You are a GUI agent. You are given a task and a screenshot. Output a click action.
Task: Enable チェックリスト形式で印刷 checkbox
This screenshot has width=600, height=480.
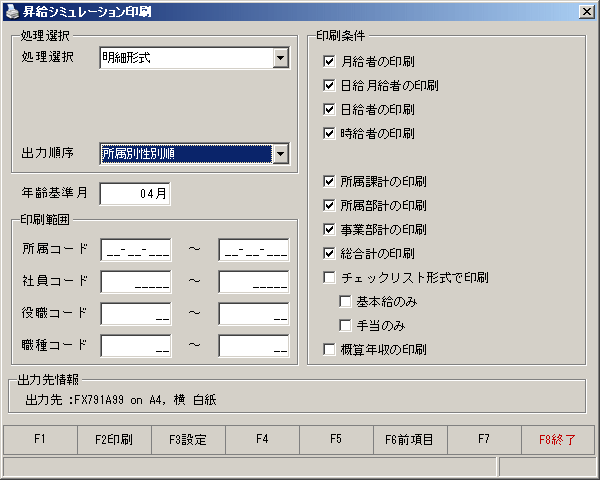tap(329, 278)
